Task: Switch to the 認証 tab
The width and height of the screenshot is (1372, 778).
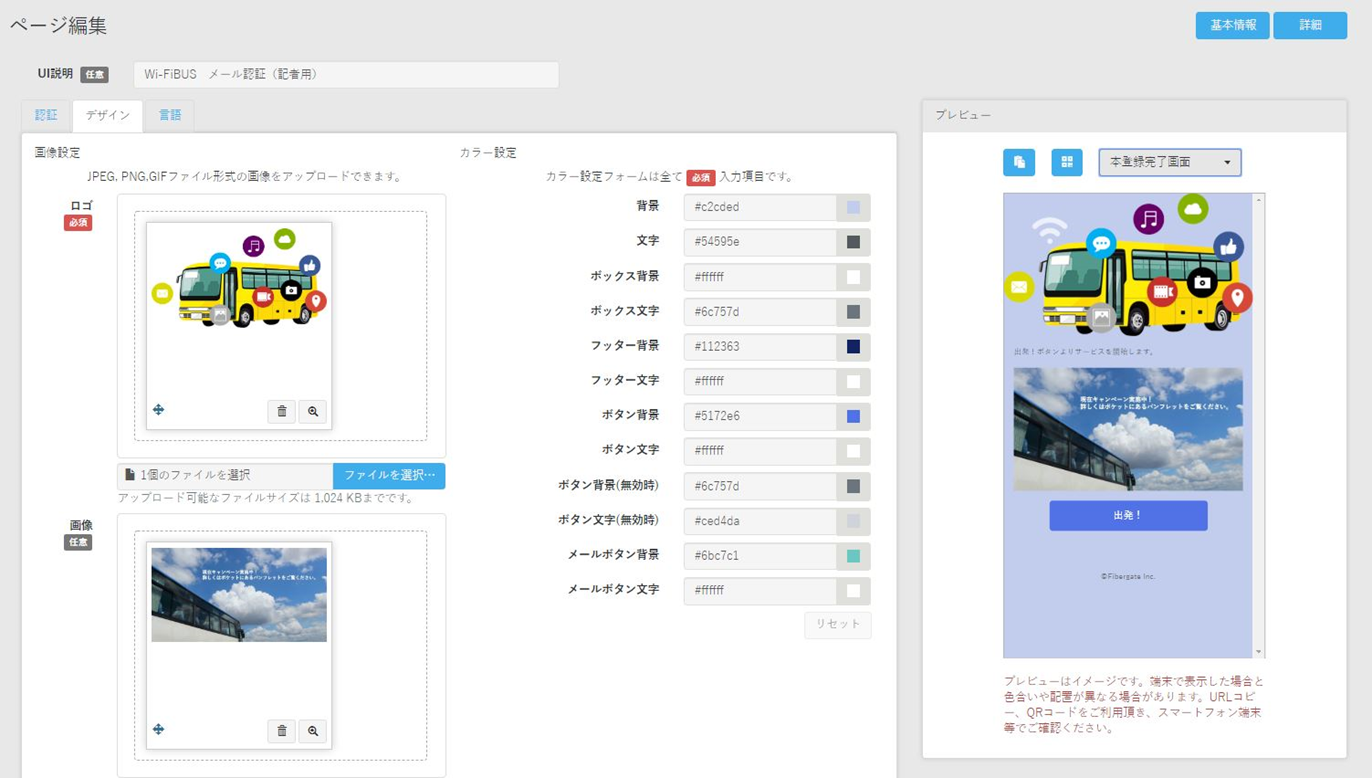Action: (46, 115)
